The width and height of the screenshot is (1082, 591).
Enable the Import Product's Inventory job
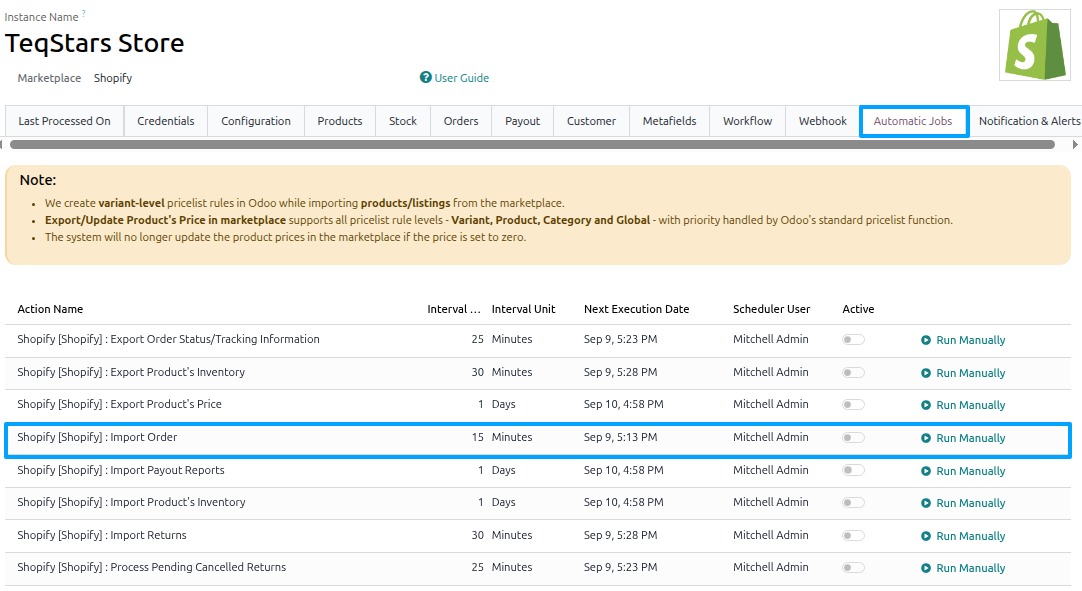854,503
